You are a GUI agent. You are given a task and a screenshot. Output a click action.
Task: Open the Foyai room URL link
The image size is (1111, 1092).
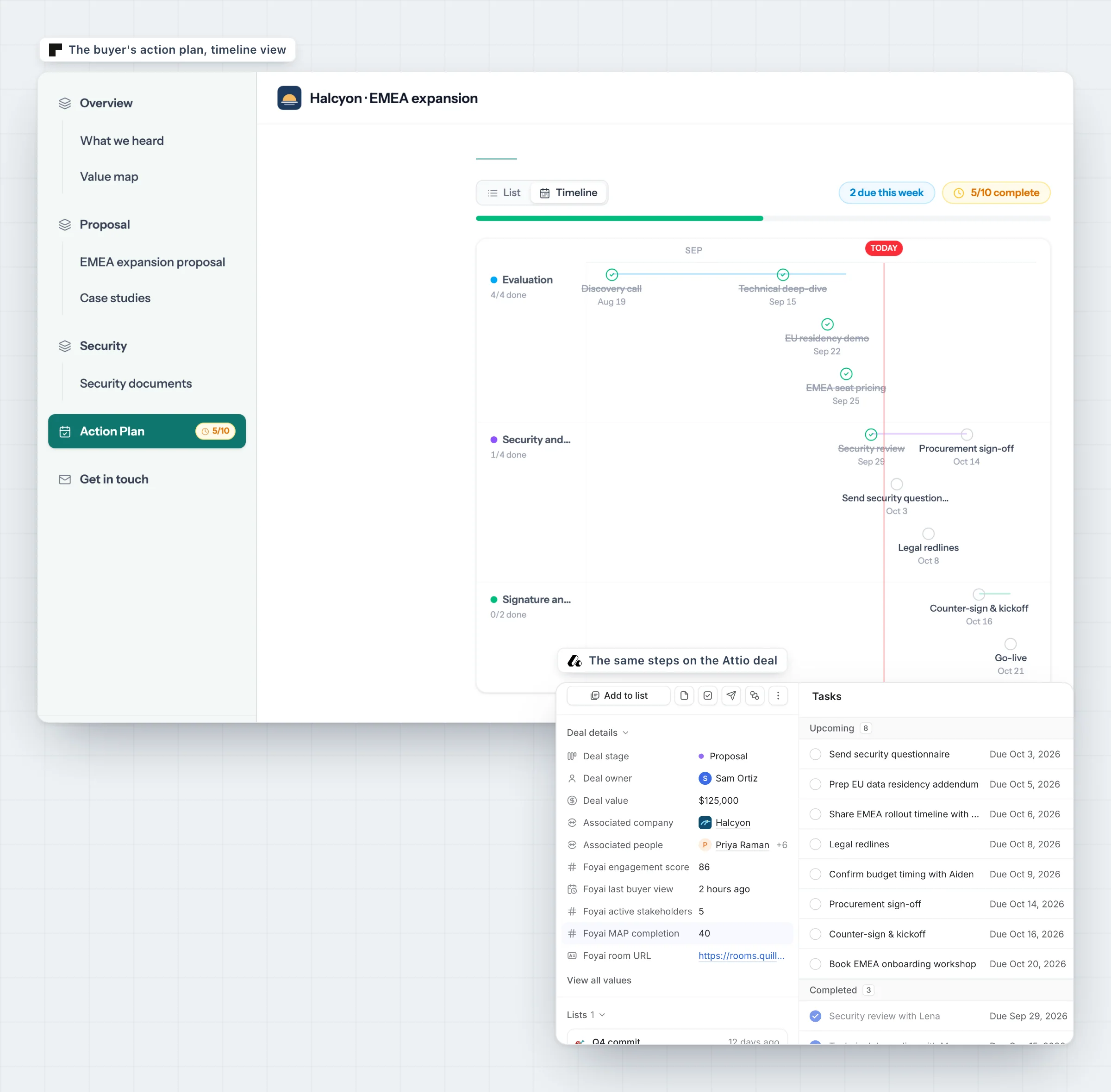pos(742,956)
